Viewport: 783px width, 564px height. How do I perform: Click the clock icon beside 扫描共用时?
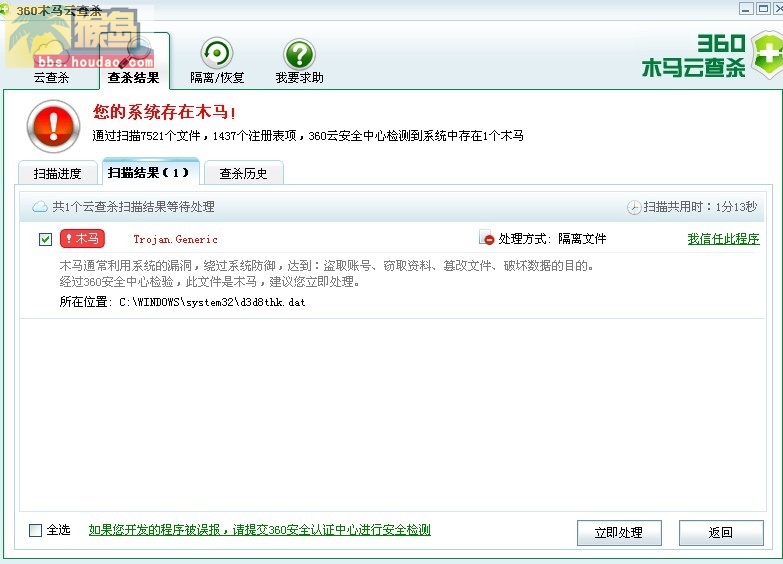pos(634,207)
